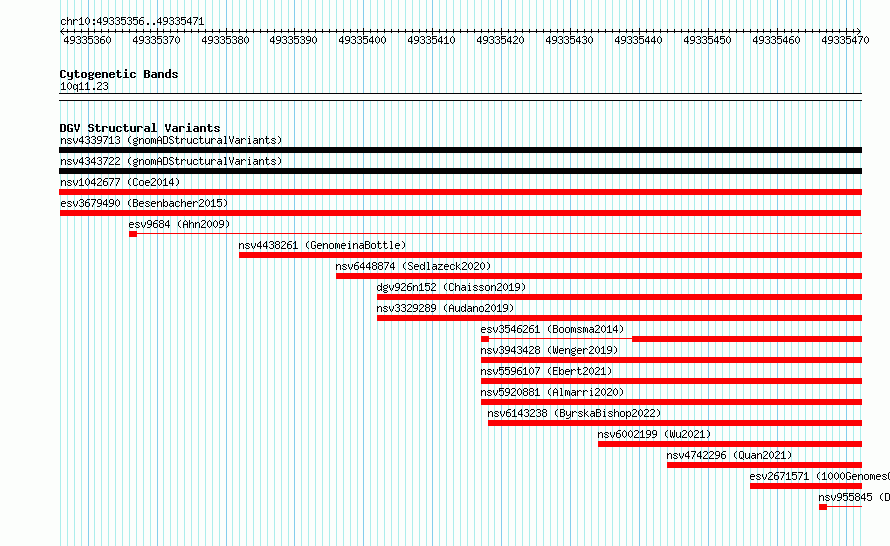
Task: Click the black bar under nsv4343722
Action: [460, 171]
